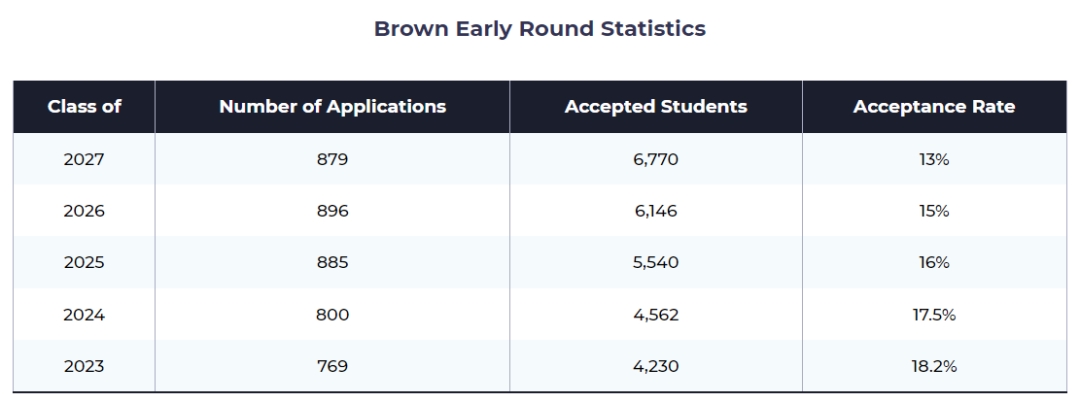Select the 15% acceptance rate cell
This screenshot has height=402, width=1080.
[x=933, y=211]
